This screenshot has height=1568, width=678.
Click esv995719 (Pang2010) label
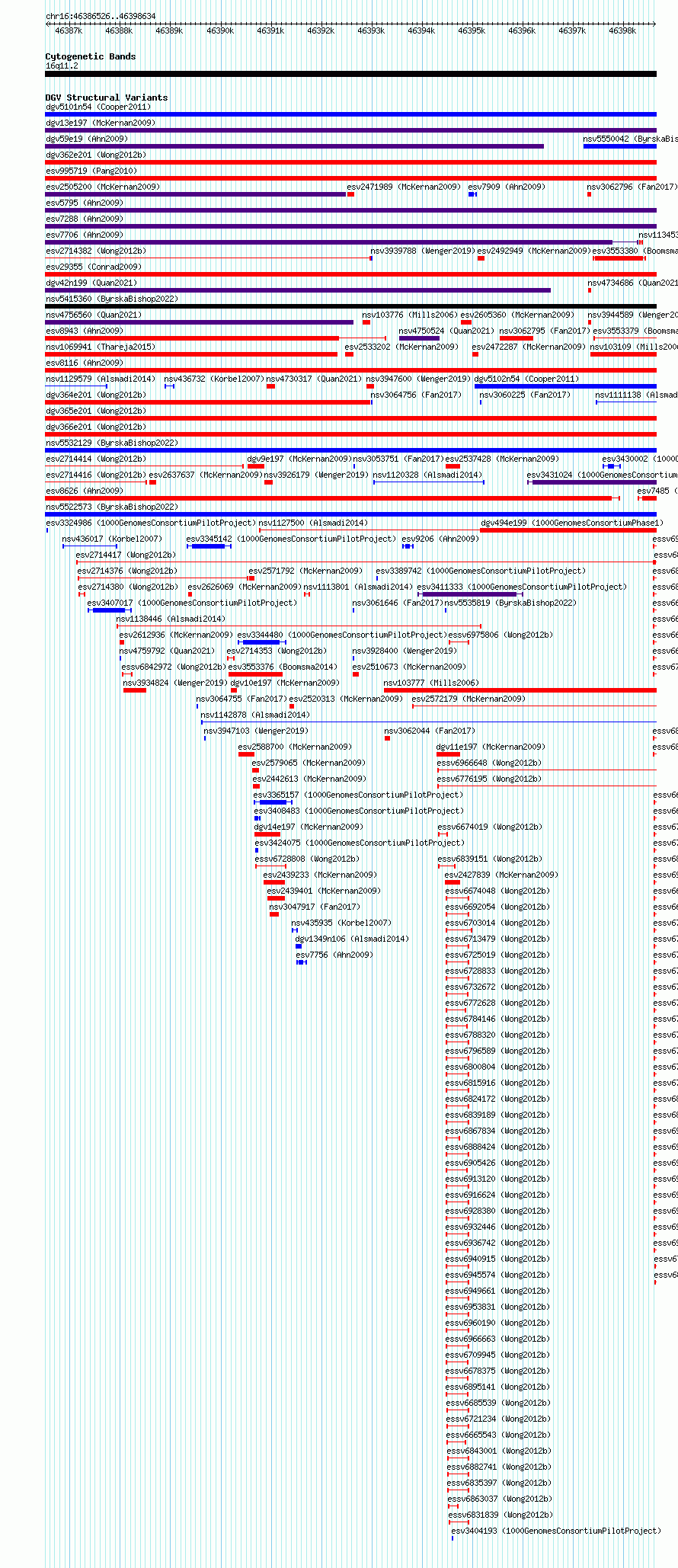91,171
